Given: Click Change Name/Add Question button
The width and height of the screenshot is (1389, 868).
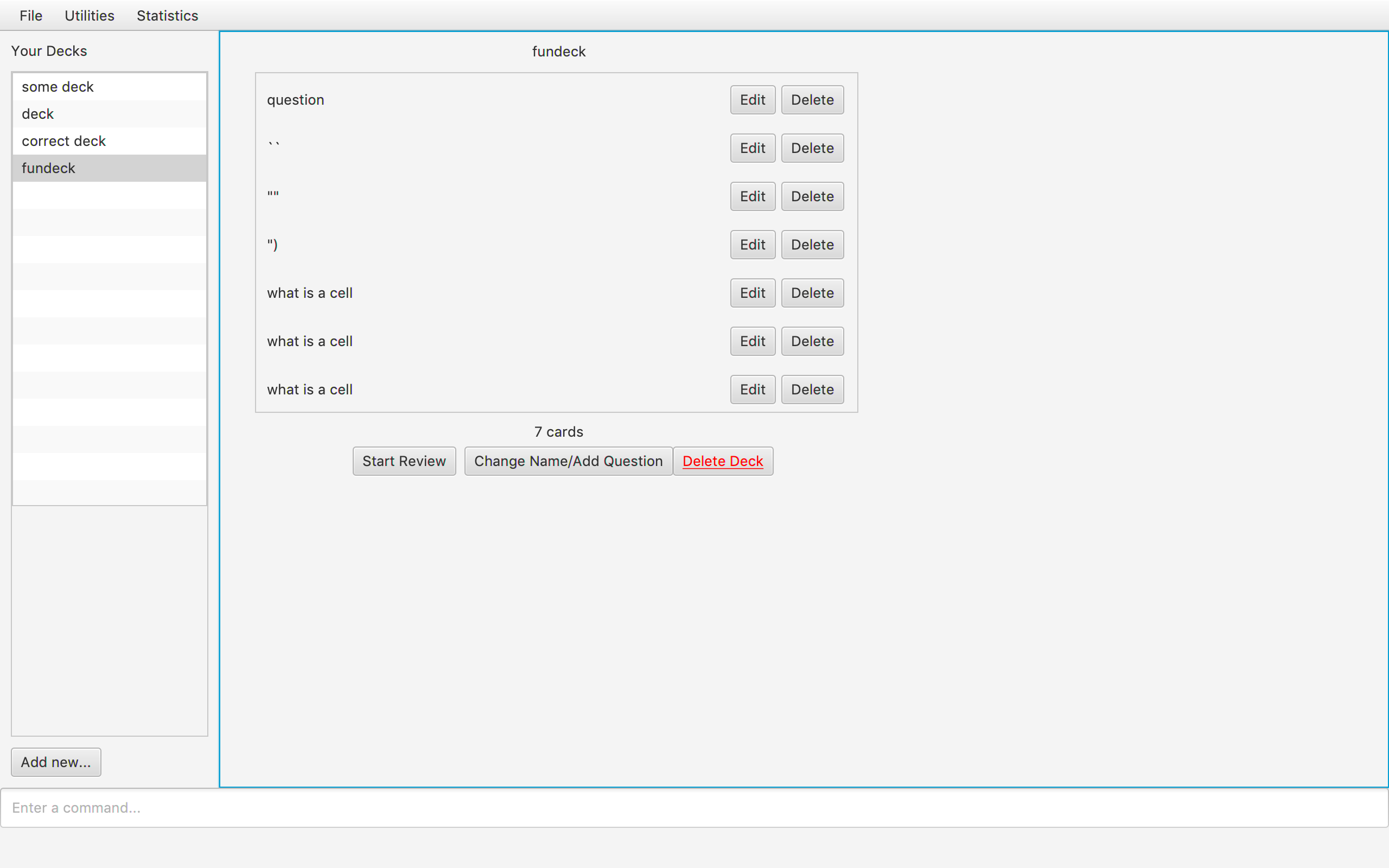Looking at the screenshot, I should tap(568, 461).
